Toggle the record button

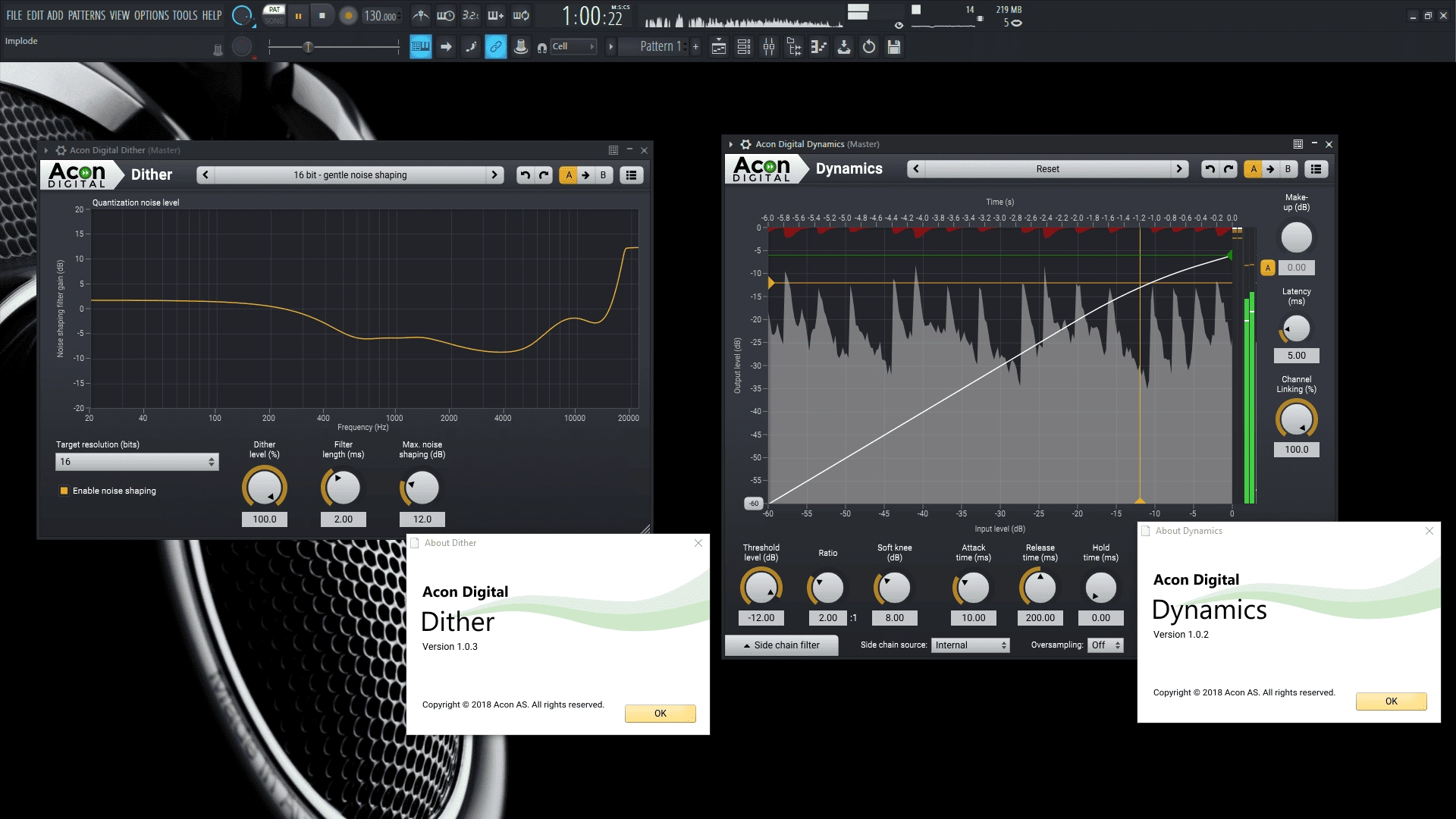point(348,16)
